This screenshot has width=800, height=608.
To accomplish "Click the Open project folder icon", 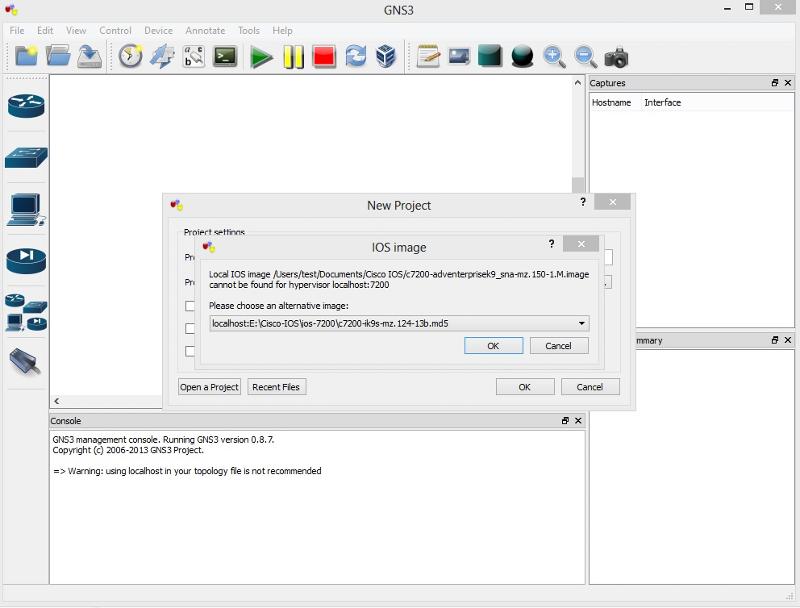I will [58, 56].
